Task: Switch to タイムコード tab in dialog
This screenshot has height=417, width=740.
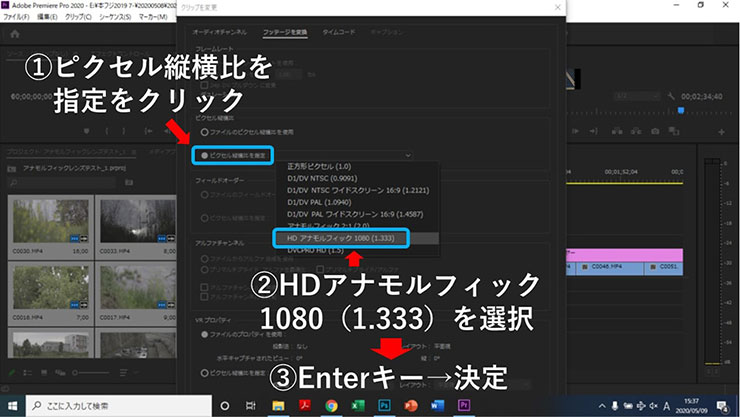Action: pos(339,32)
